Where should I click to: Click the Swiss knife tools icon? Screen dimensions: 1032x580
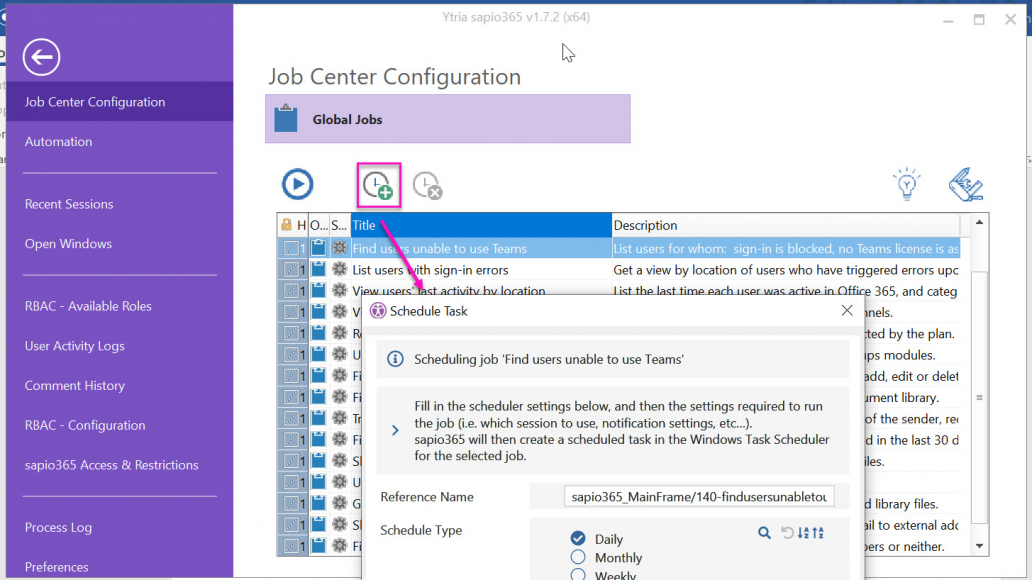(x=966, y=184)
